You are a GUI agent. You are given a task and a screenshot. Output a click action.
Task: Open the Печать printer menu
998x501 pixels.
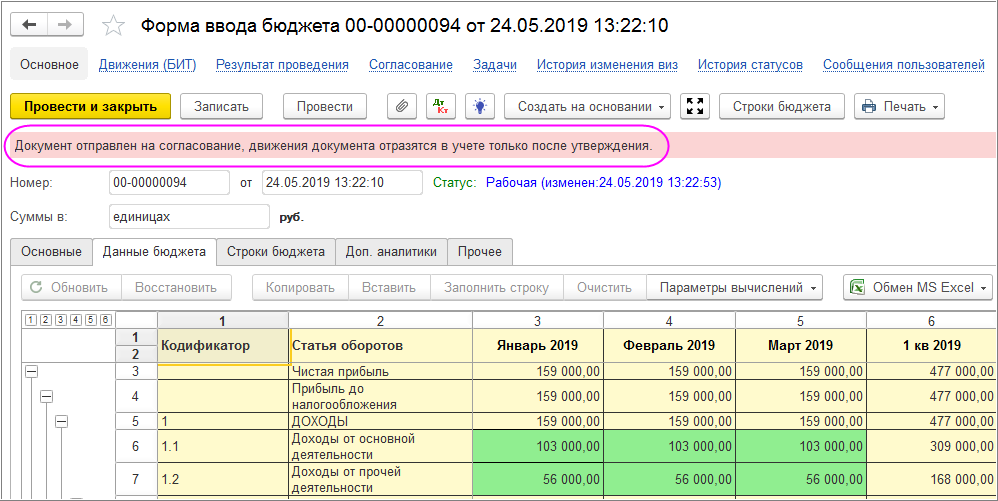coord(899,106)
